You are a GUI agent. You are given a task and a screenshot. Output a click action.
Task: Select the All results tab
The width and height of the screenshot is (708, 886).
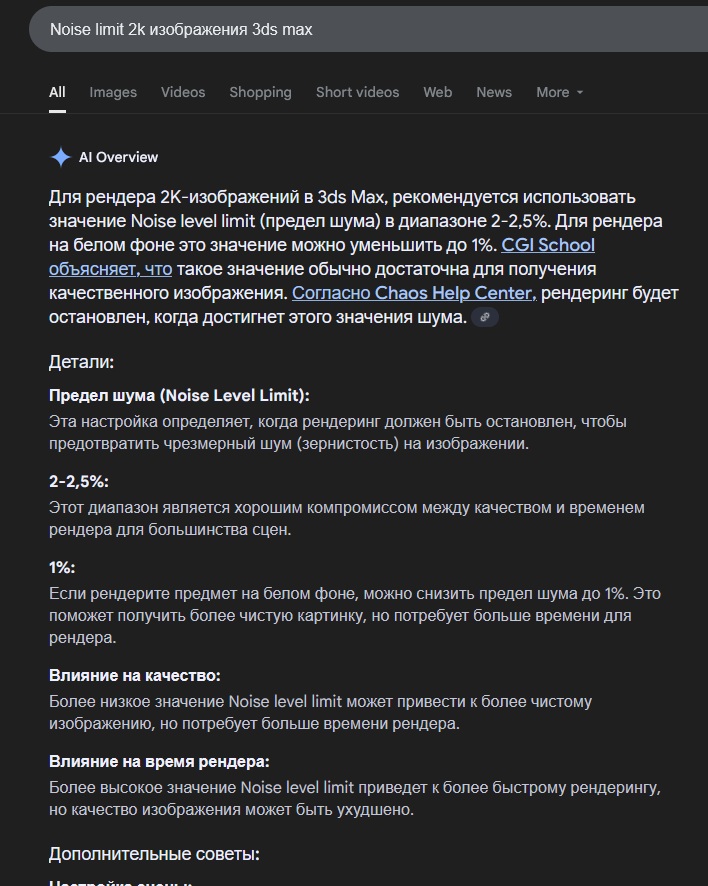pyautogui.click(x=57, y=92)
